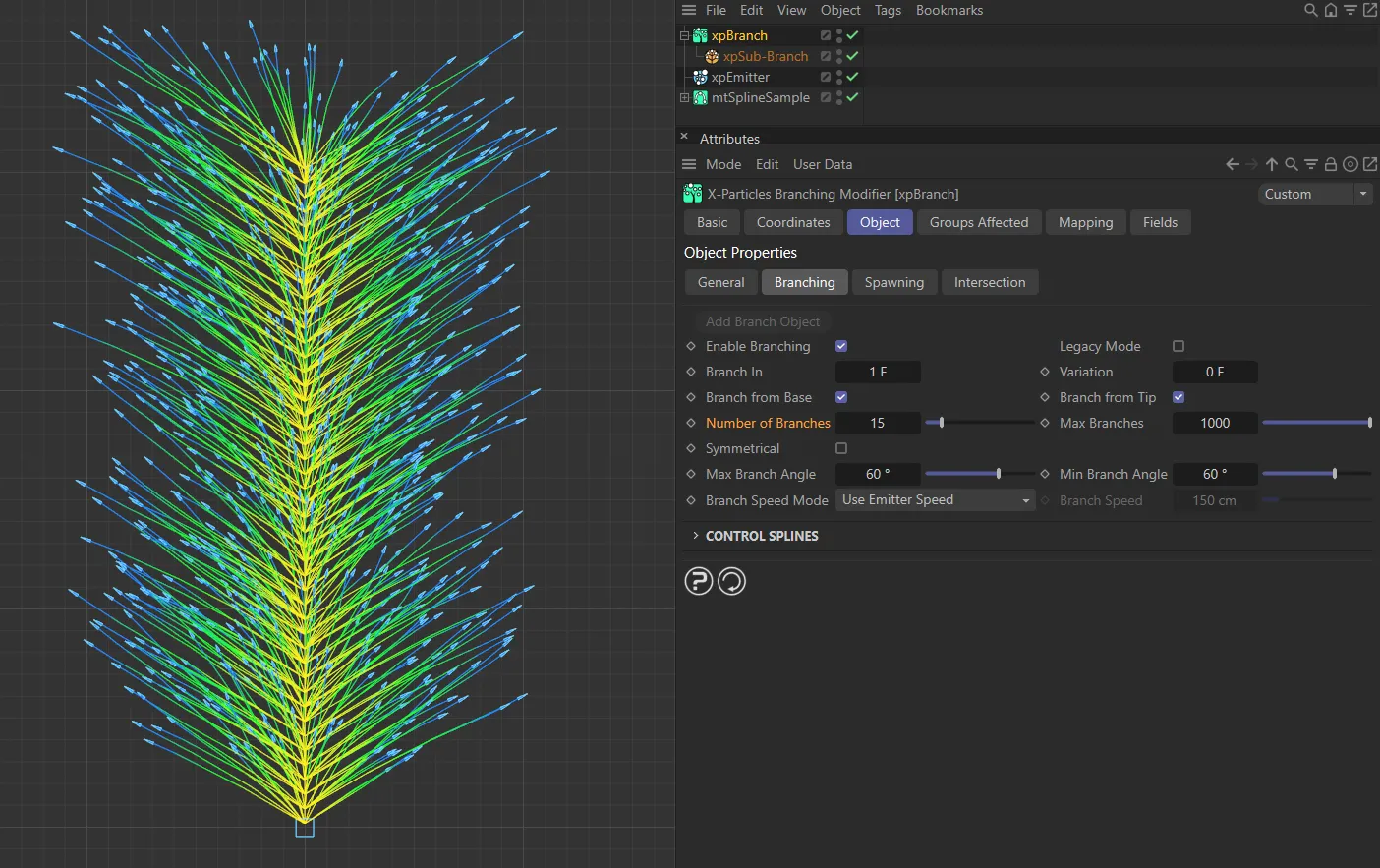Go back with Attributes left arrow

(x=1232, y=164)
